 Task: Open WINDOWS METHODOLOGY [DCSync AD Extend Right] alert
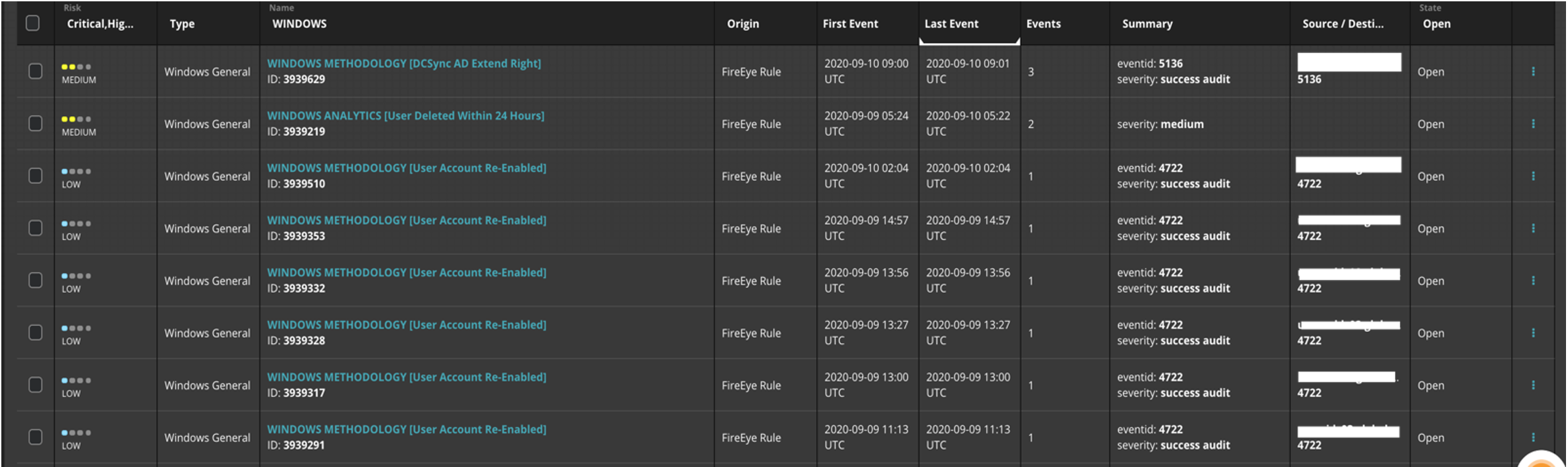pyautogui.click(x=404, y=64)
